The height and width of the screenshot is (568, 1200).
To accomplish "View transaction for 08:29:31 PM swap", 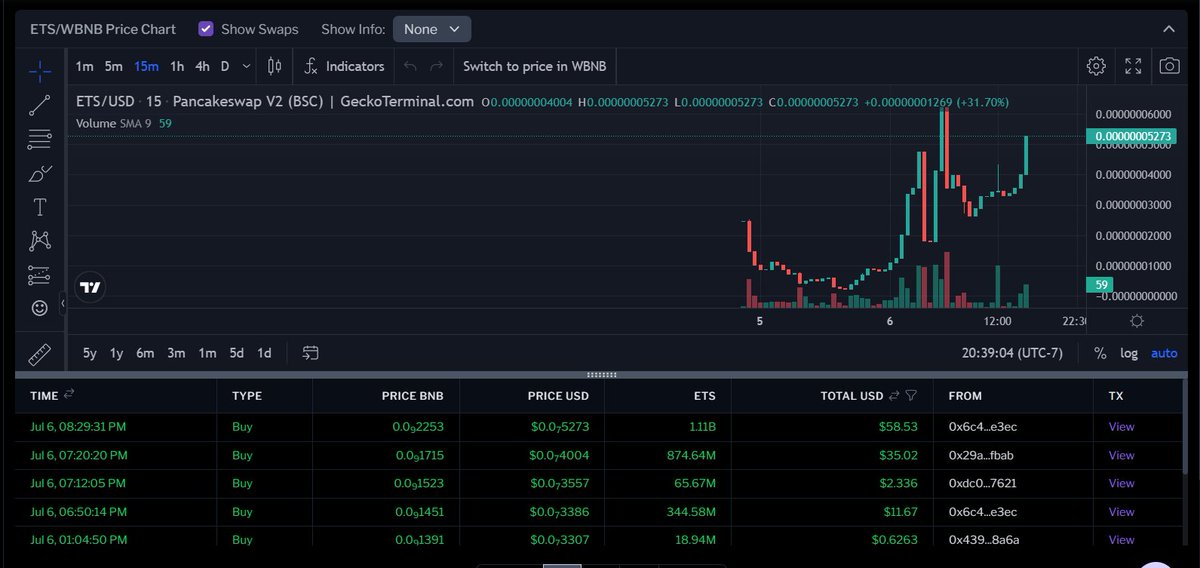I will click(x=1121, y=426).
